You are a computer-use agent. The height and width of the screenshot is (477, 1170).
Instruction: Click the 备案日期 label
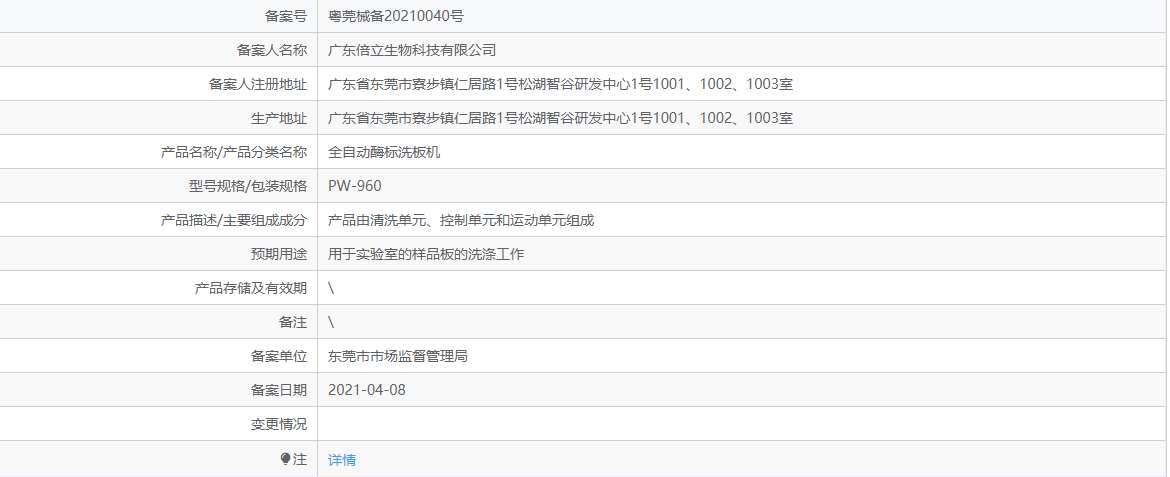coord(278,390)
